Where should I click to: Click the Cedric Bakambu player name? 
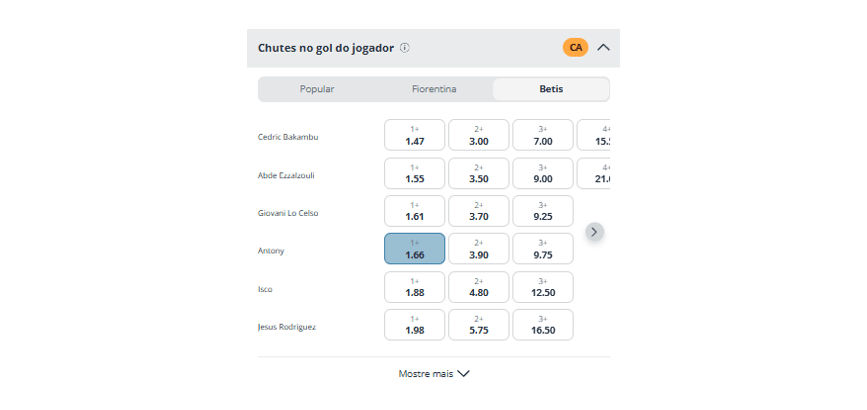tap(288, 137)
